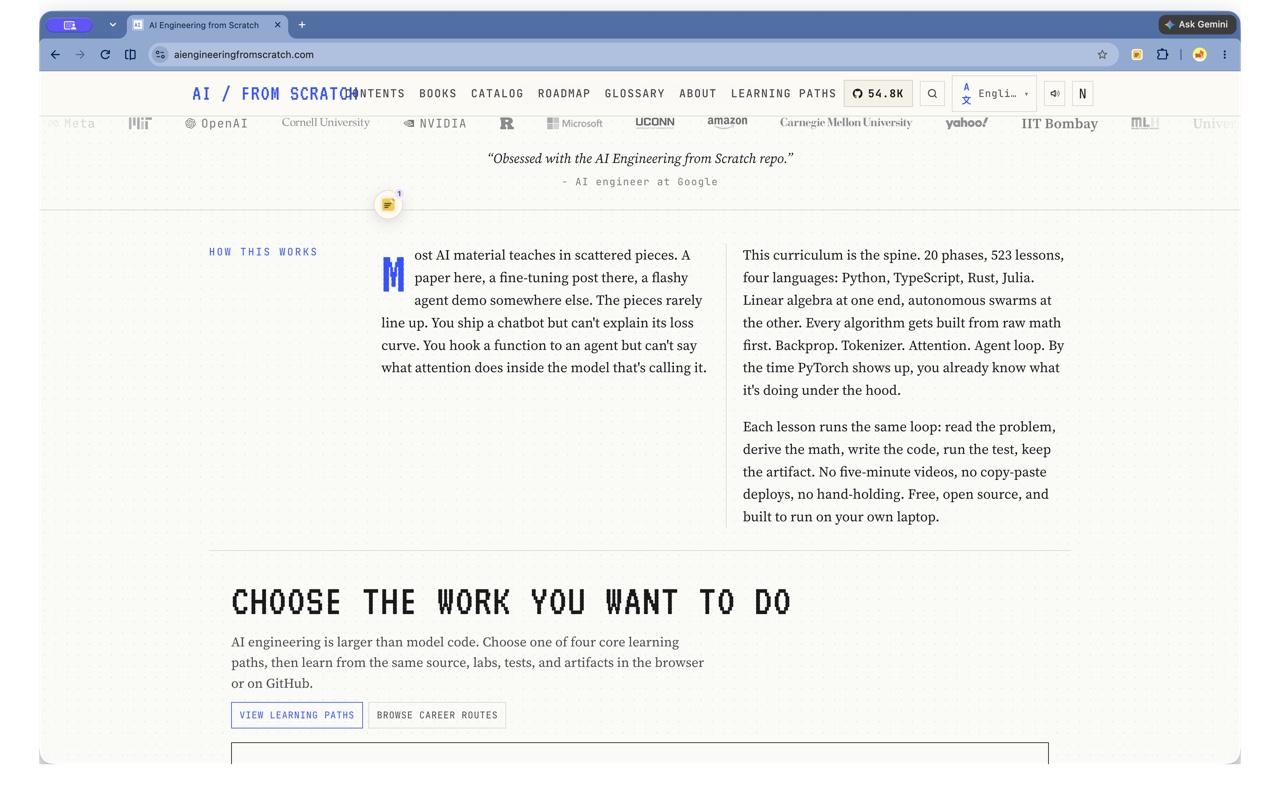
Task: Open the BOOKS menu item
Action: click(438, 94)
